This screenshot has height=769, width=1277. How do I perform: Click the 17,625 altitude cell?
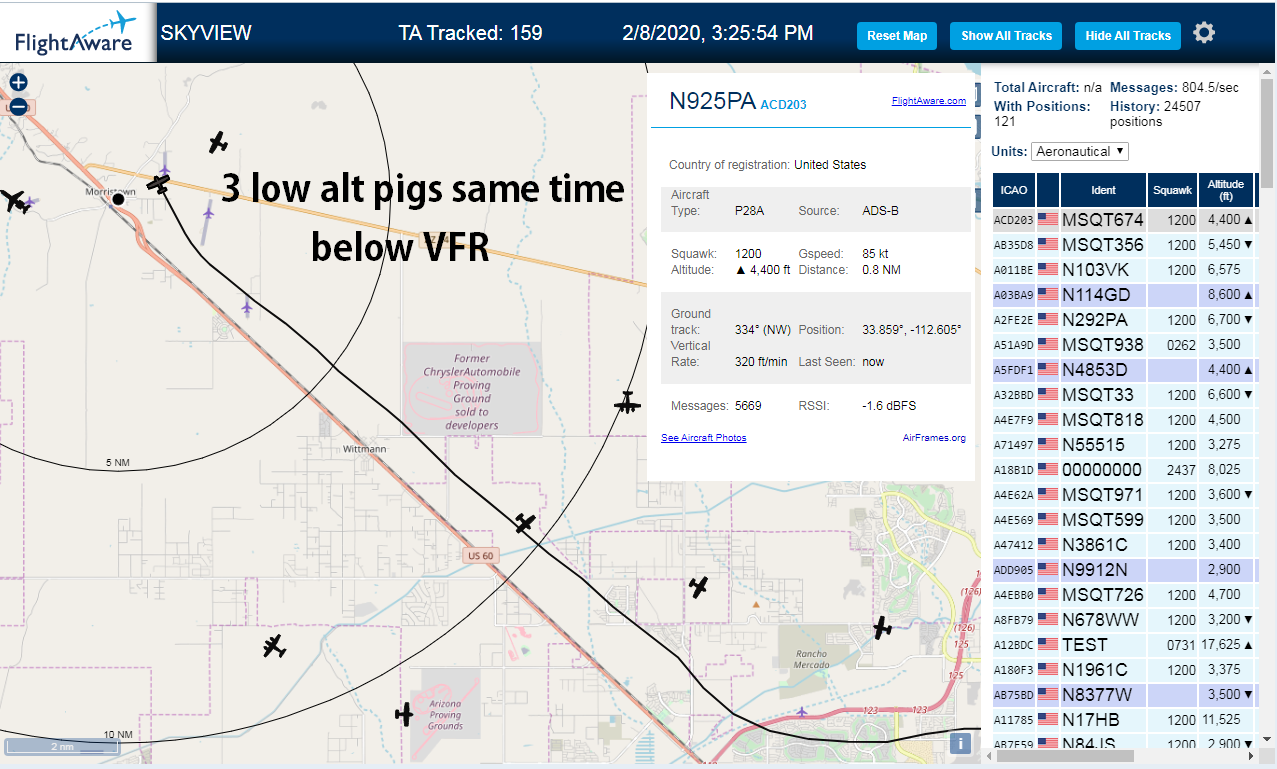[1224, 644]
